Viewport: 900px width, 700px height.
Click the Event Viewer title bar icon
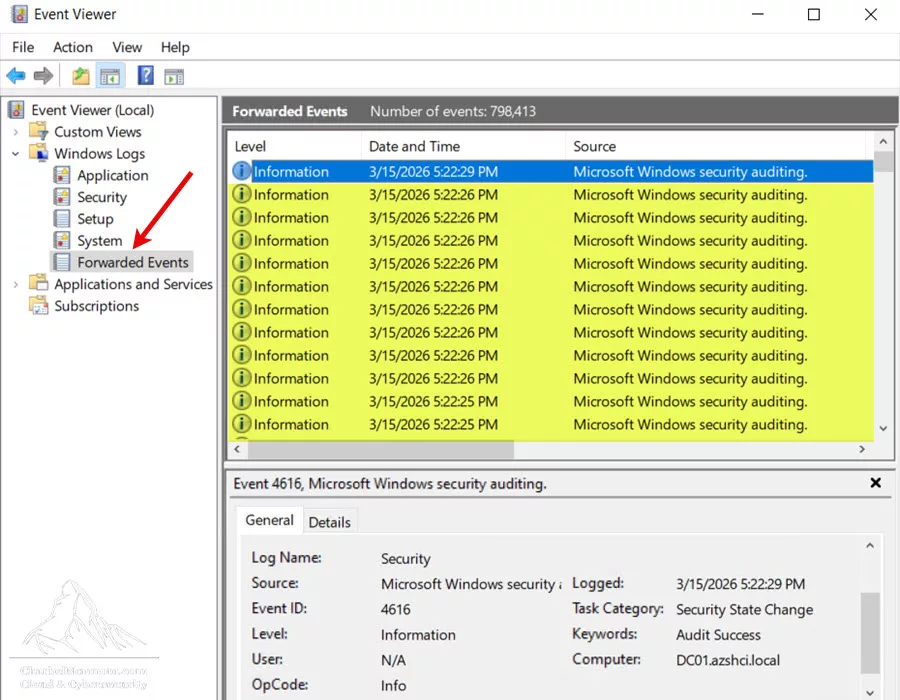coord(19,14)
